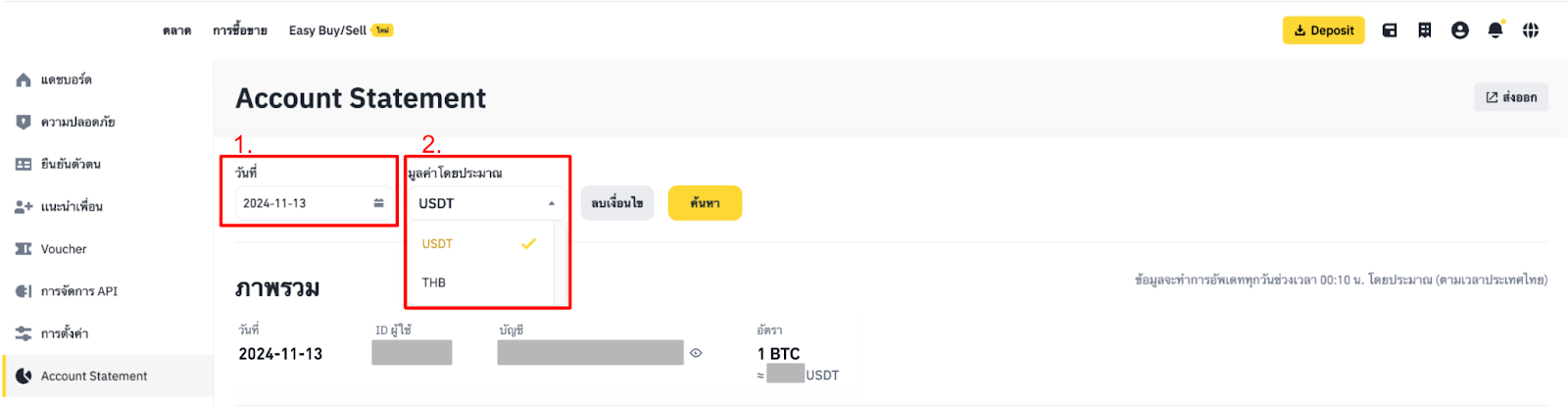This screenshot has height=408, width=1568.
Task: Click the date input showing 2024-11-13
Action: point(300,203)
